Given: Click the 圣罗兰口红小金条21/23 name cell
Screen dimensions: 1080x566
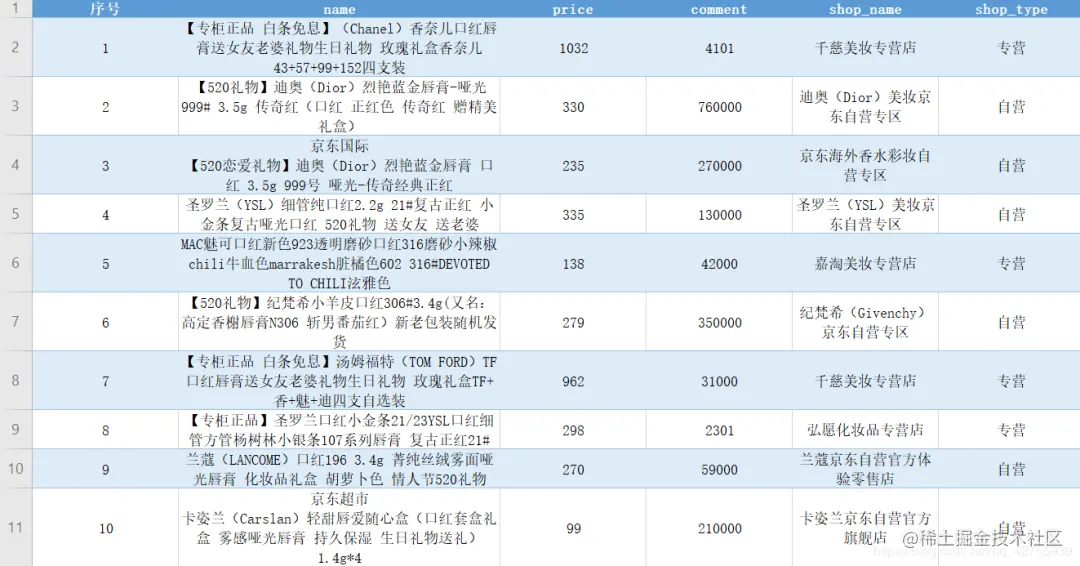Looking at the screenshot, I should click(340, 430).
